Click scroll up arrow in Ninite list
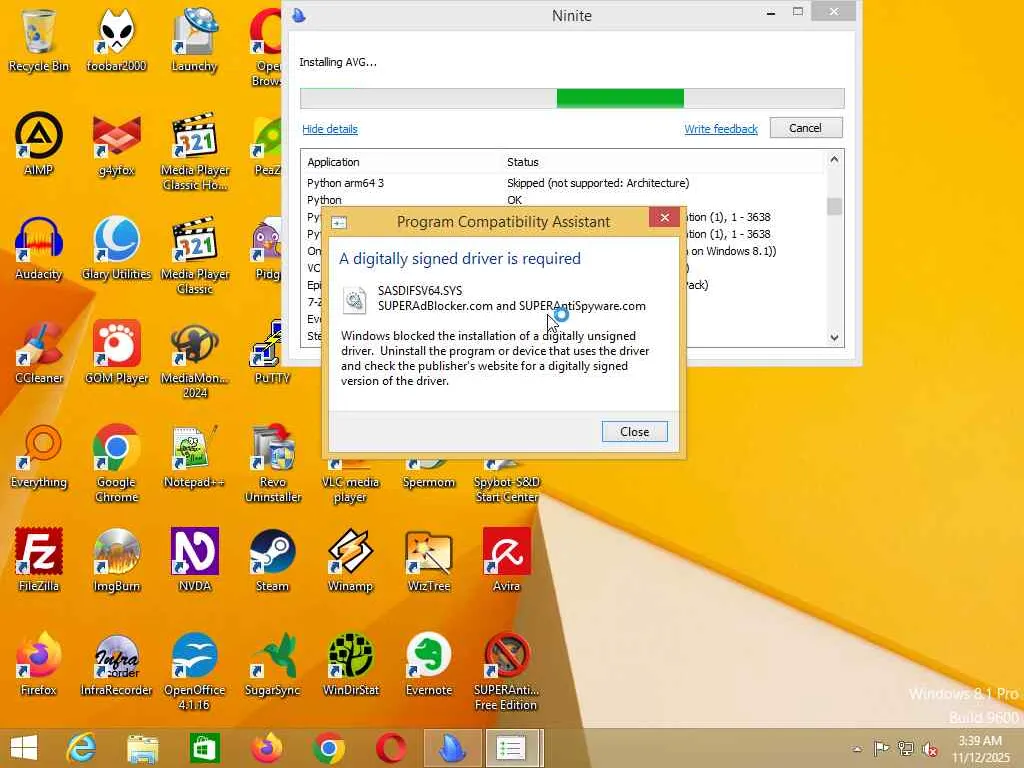The image size is (1024, 768). tap(834, 159)
